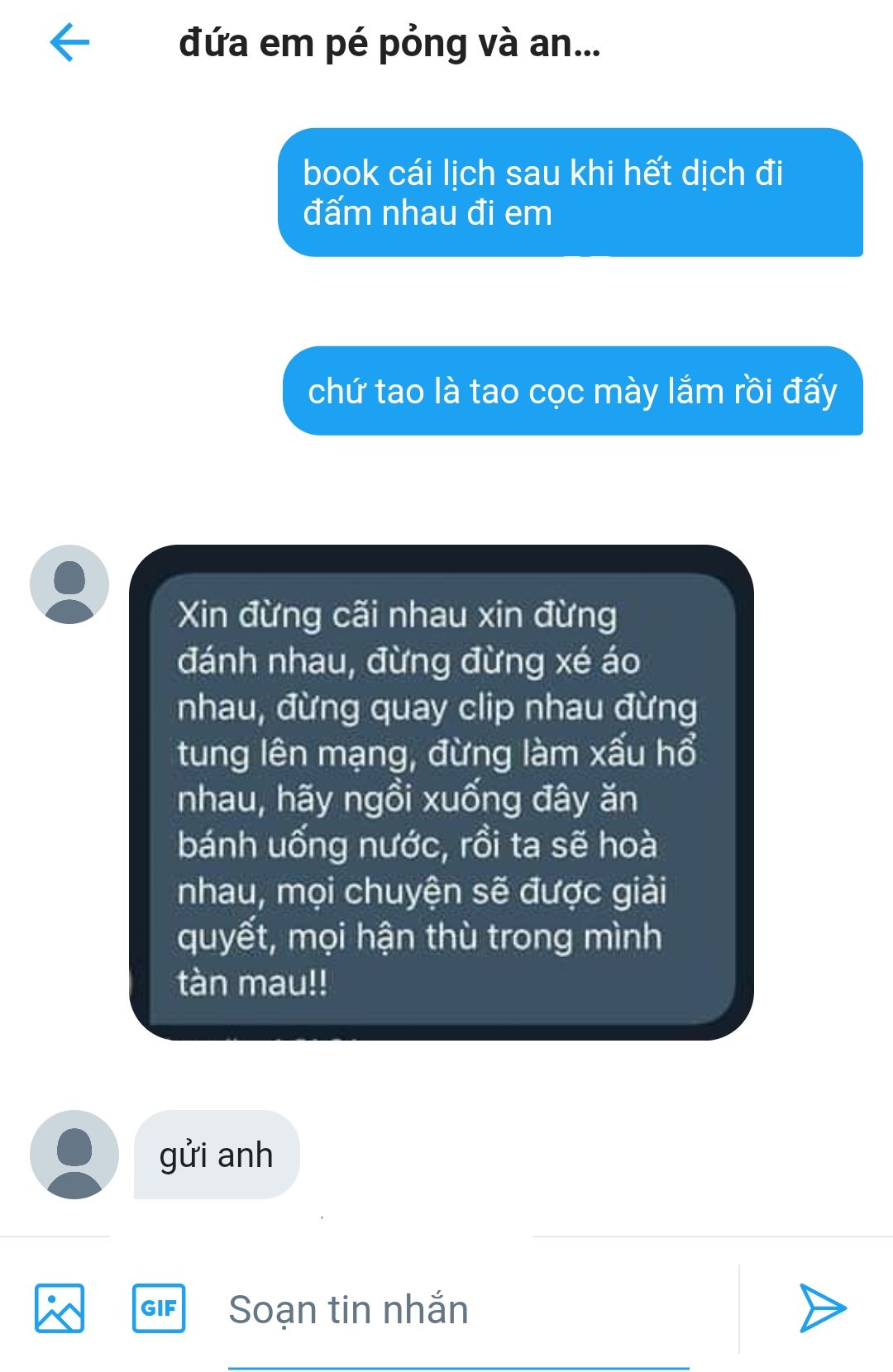The width and height of the screenshot is (893, 1372).
Task: Tap the blue underline of the message composer
Action: click(459, 1368)
